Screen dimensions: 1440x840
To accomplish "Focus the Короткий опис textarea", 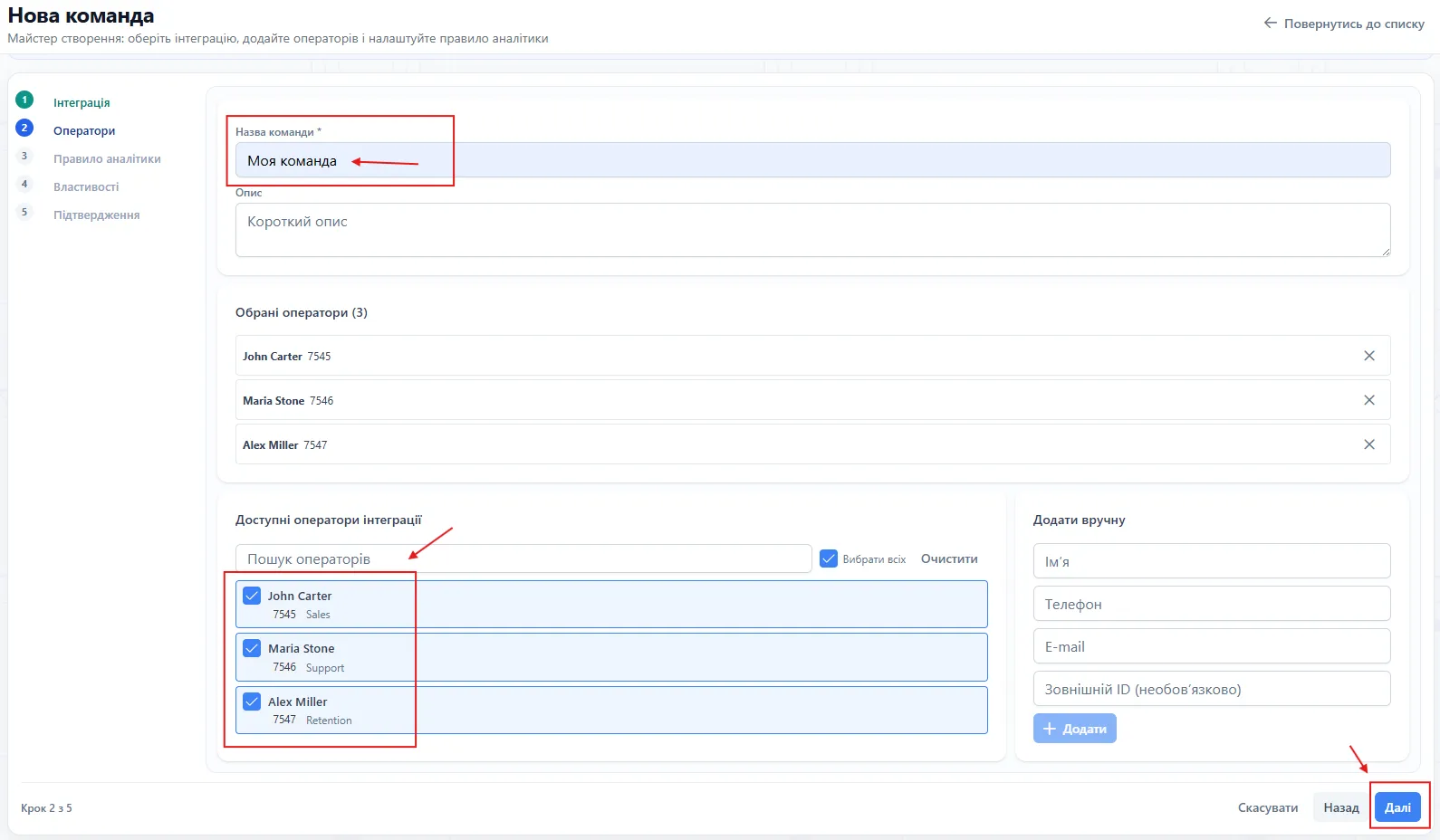I will pyautogui.click(x=812, y=230).
